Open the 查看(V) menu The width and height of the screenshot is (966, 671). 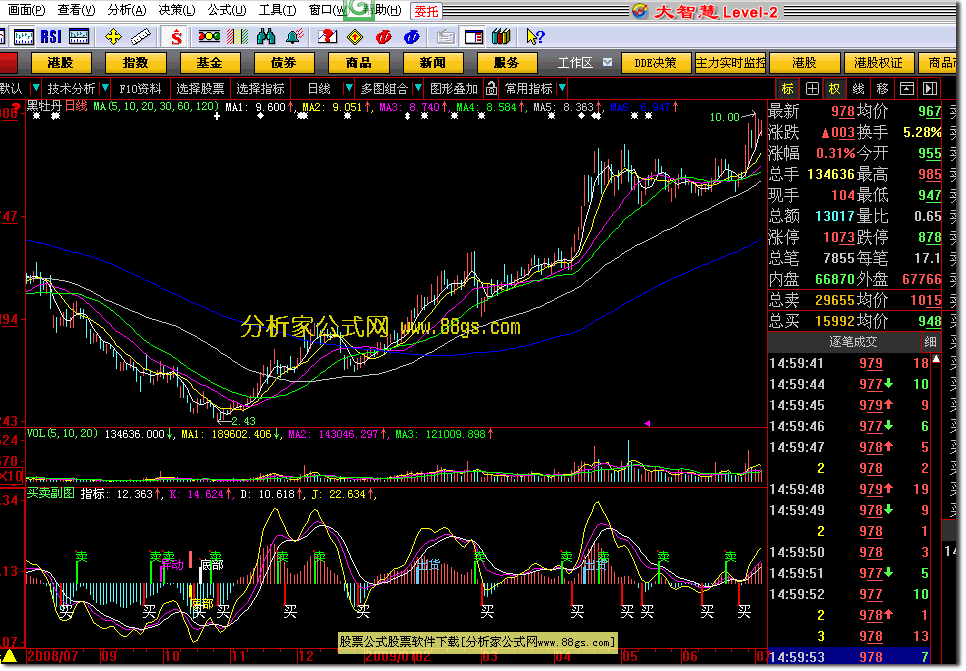pyautogui.click(x=76, y=10)
